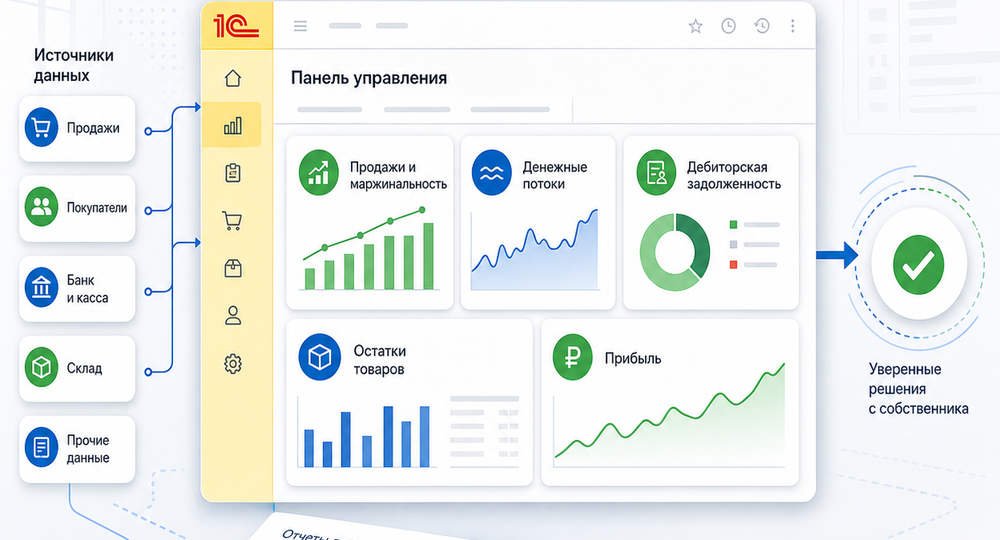
Task: Select the second placeholder tab under Панель управления
Action: click(x=417, y=110)
